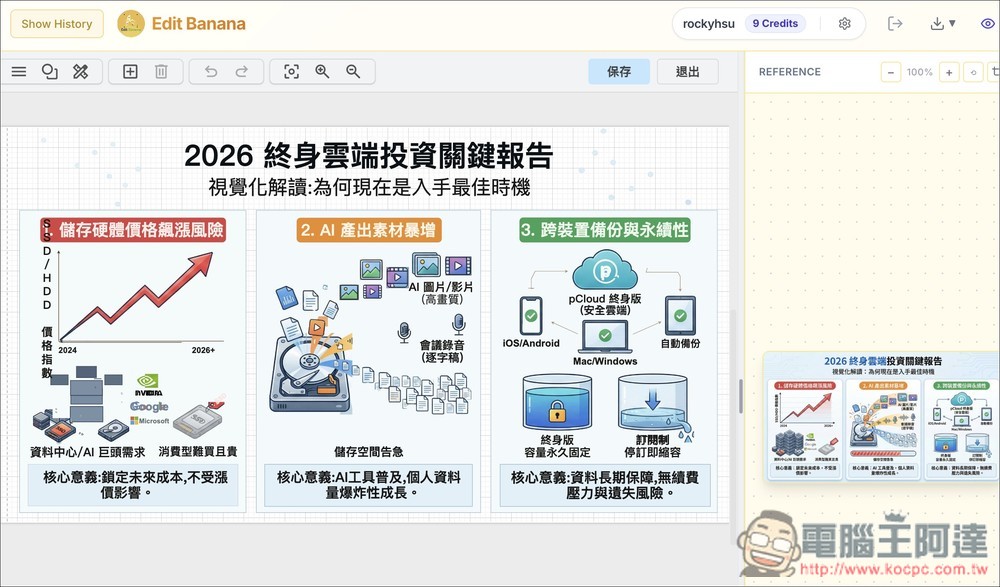1000x587 pixels.
Task: Redo the last undone edit
Action: click(243, 71)
